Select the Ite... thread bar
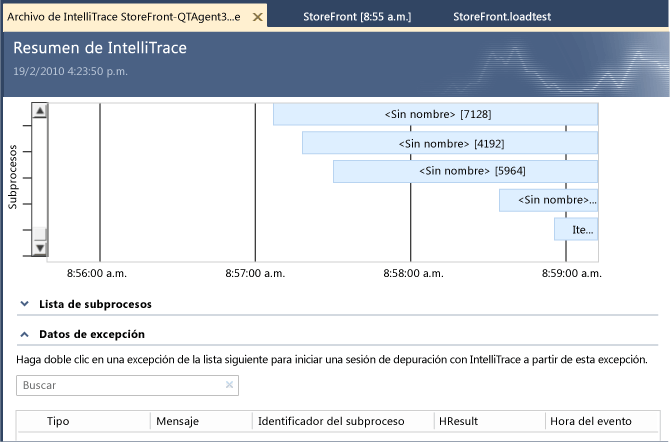670x442 pixels. point(576,230)
